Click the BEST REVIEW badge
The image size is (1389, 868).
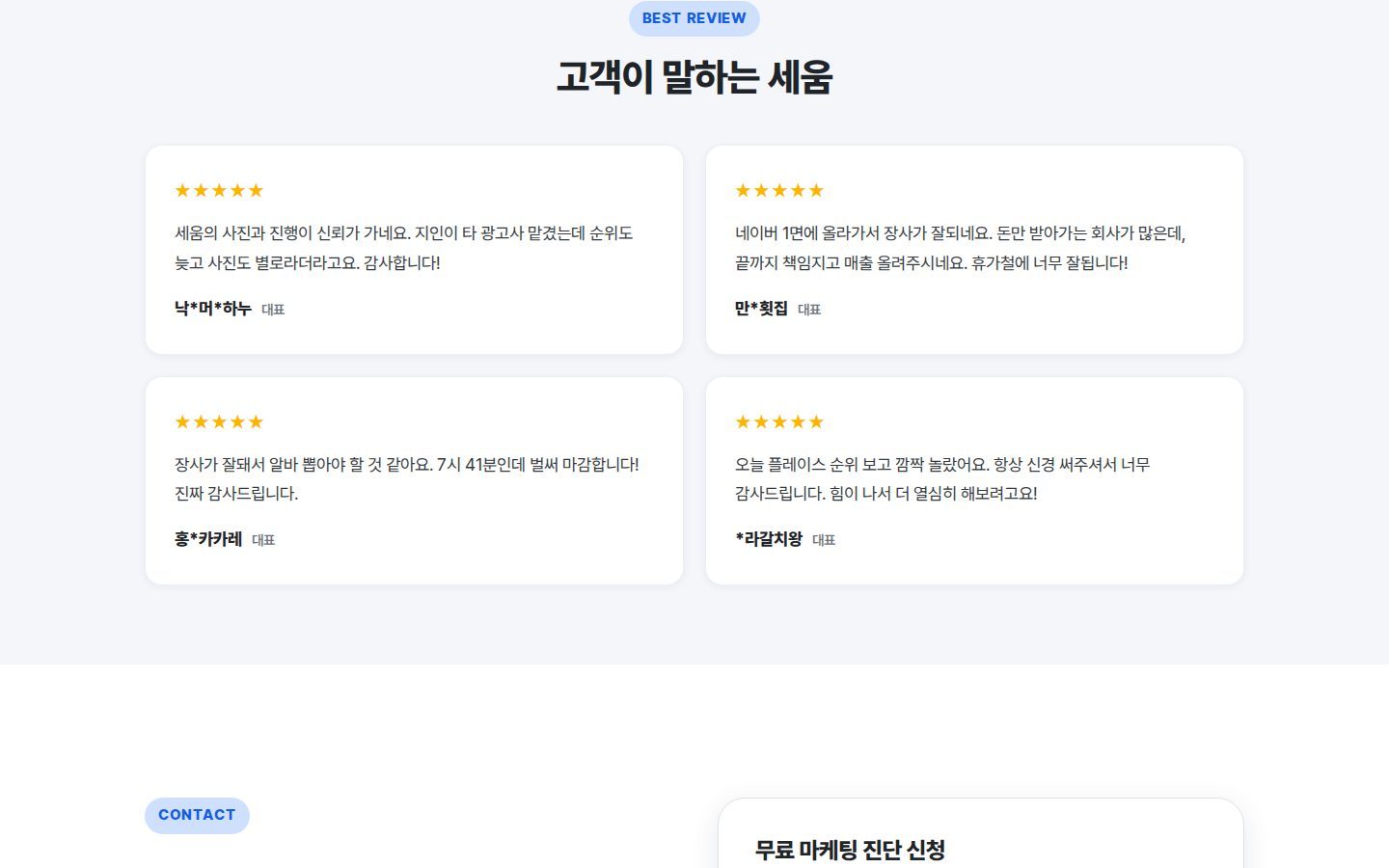(694, 18)
